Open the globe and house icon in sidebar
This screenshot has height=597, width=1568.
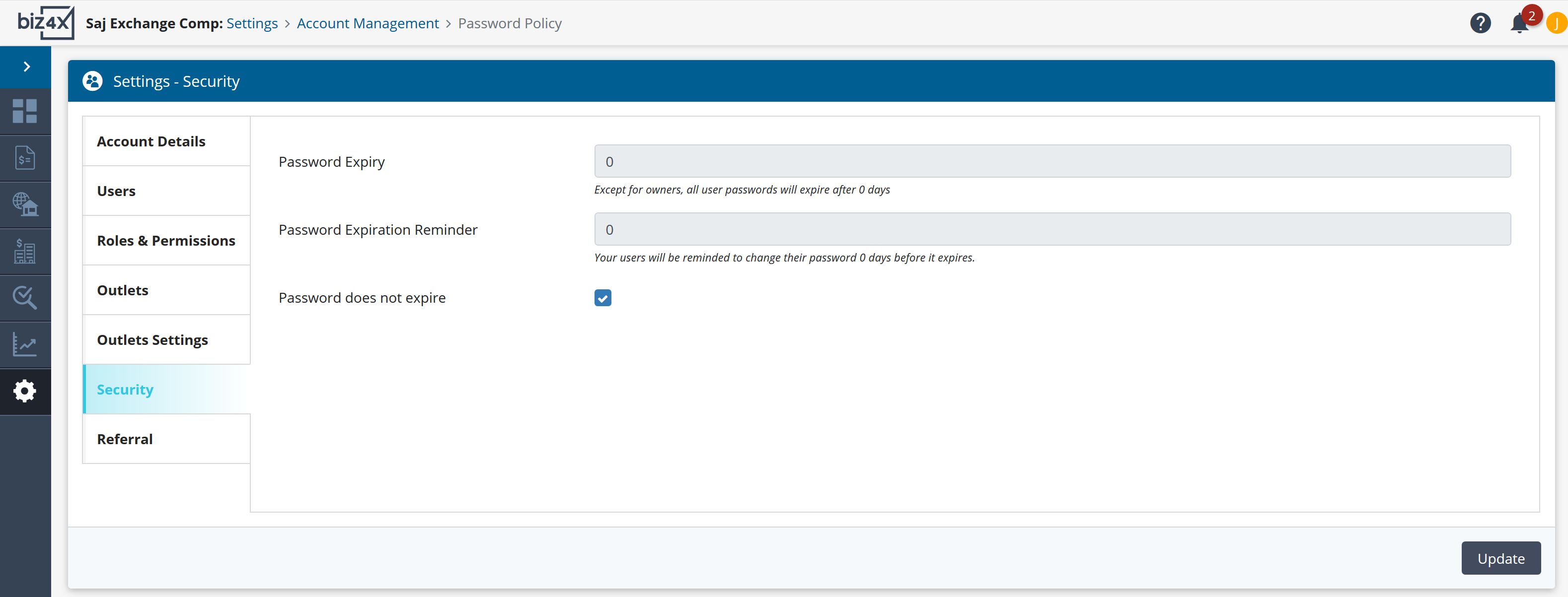(25, 205)
